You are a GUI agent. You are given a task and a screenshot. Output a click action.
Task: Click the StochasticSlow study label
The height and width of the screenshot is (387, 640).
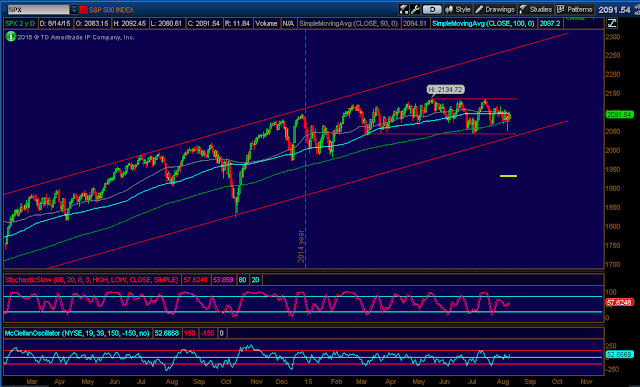(91, 280)
